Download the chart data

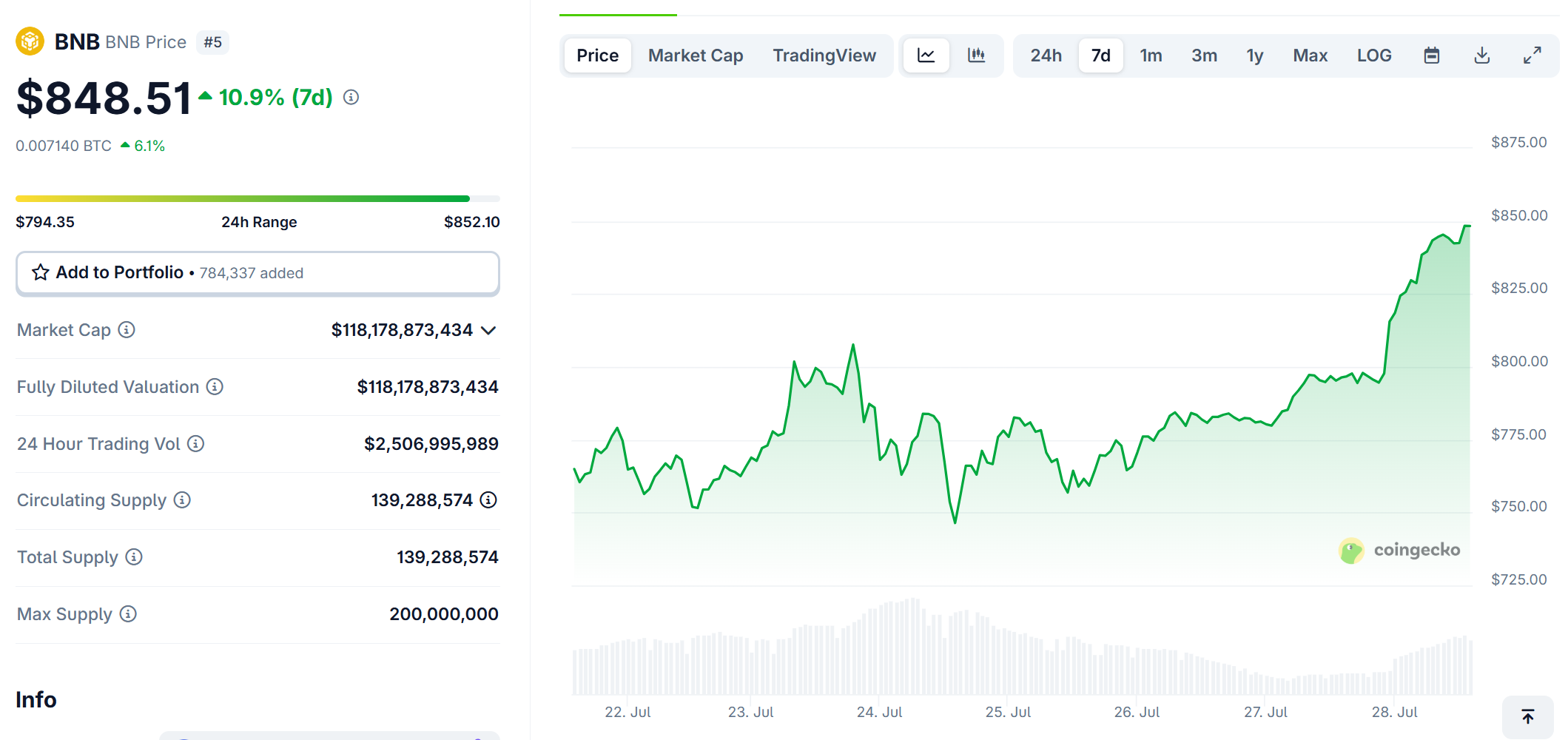[1481, 55]
